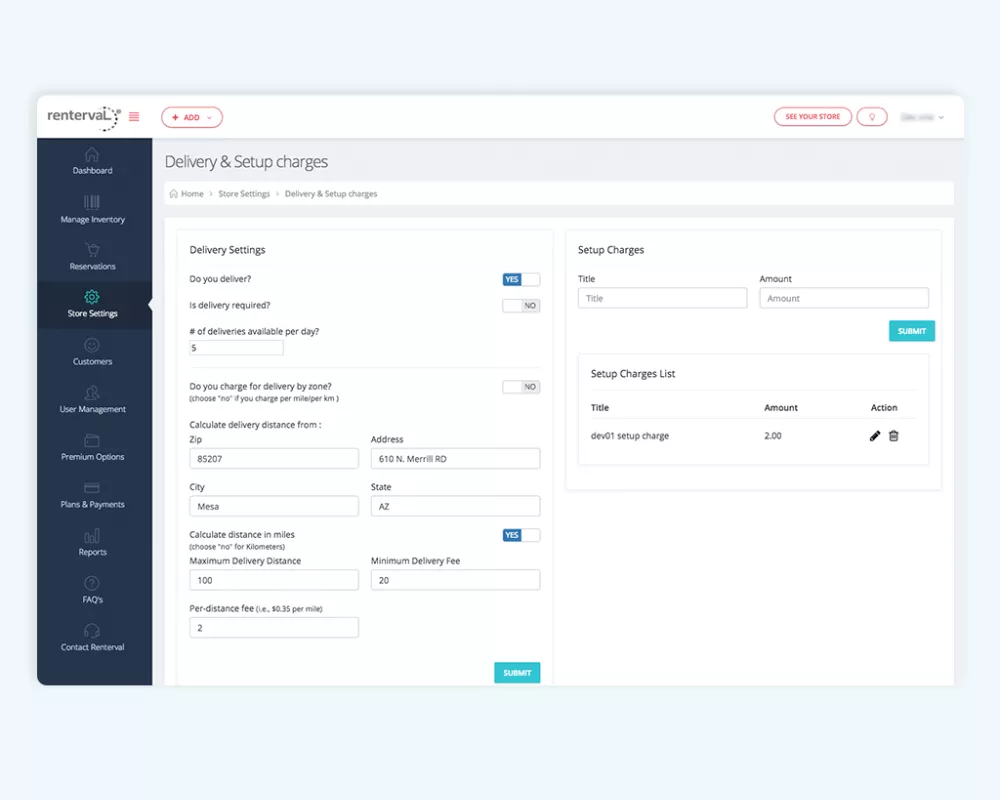
Task: Click the setup charge Title input field
Action: [x=662, y=298]
